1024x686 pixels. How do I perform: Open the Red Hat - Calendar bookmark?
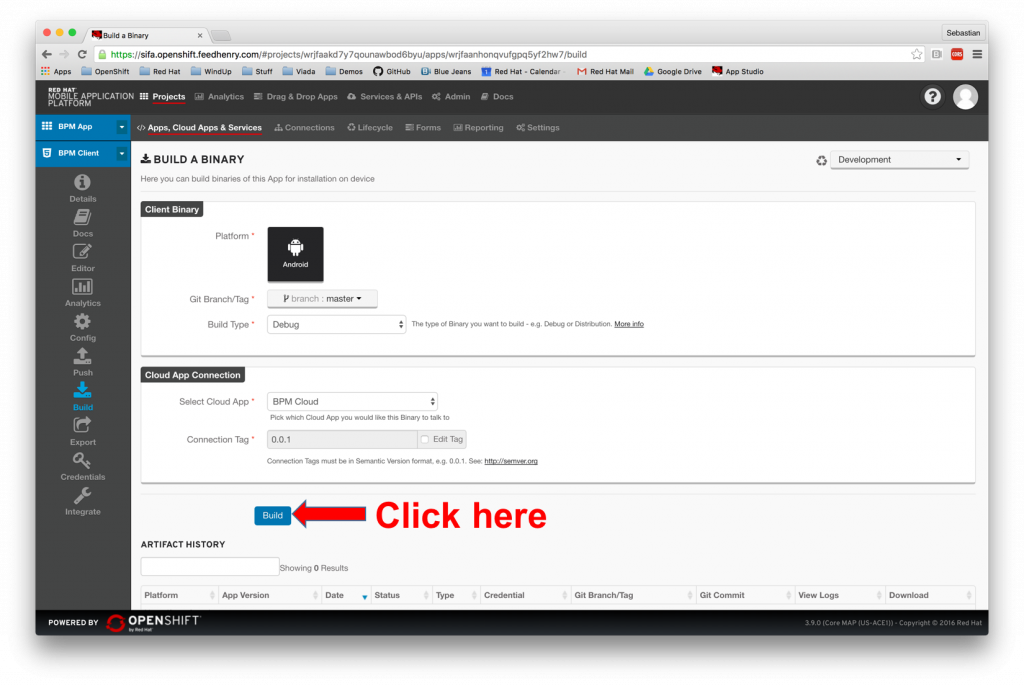pos(521,71)
